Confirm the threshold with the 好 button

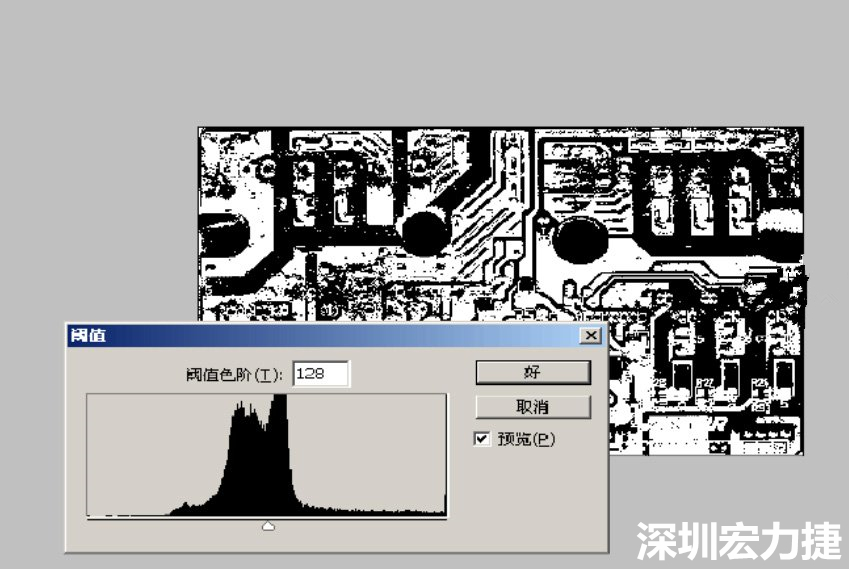click(x=532, y=372)
